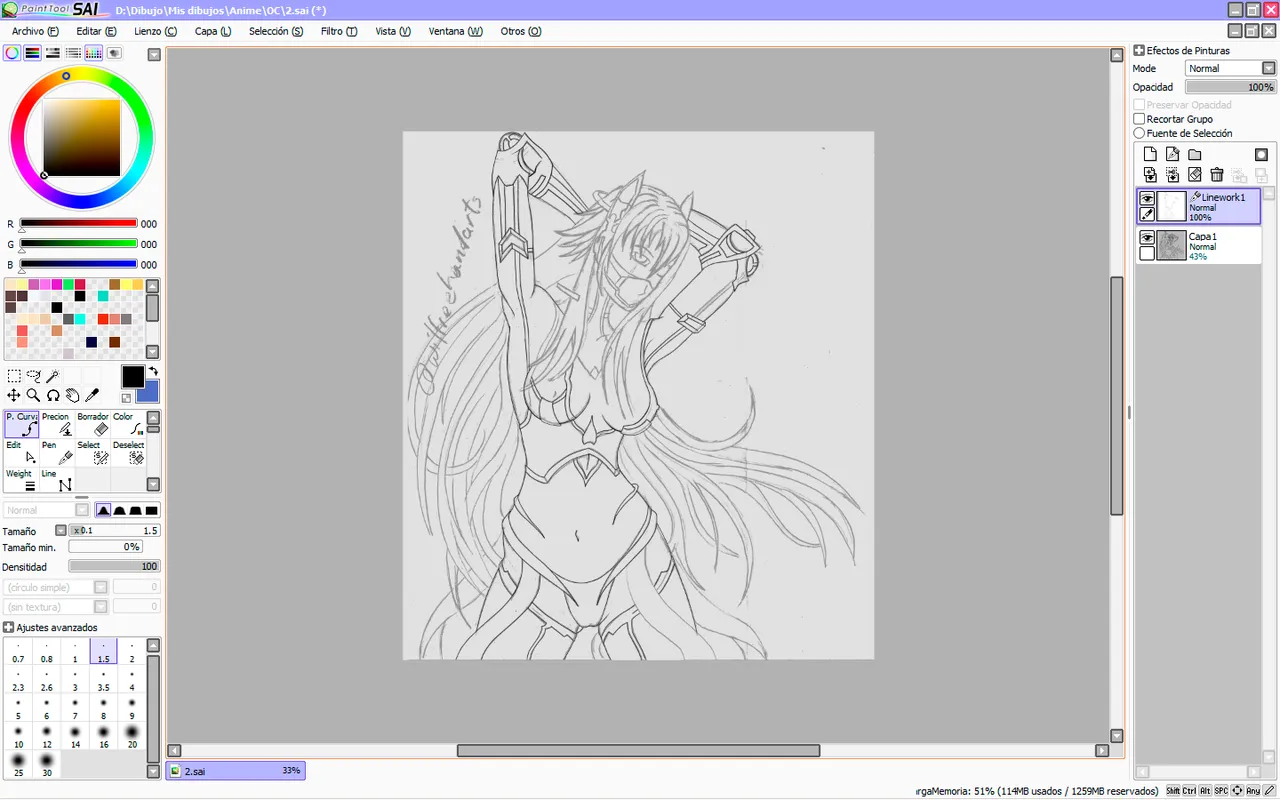This screenshot has width=1280, height=800.
Task: Pick brush size 0.7 preset
Action: pyautogui.click(x=18, y=652)
